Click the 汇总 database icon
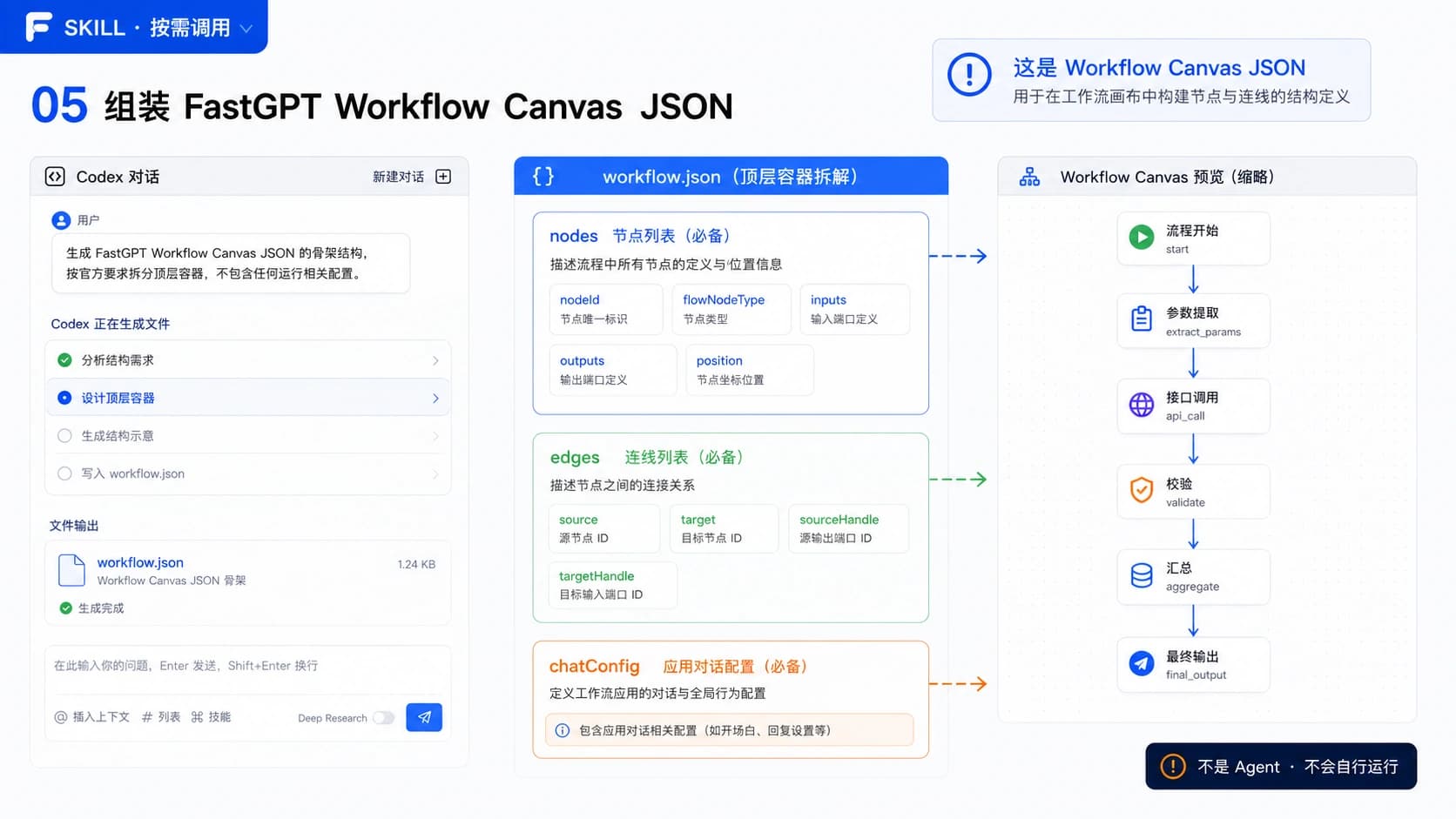 click(1142, 575)
